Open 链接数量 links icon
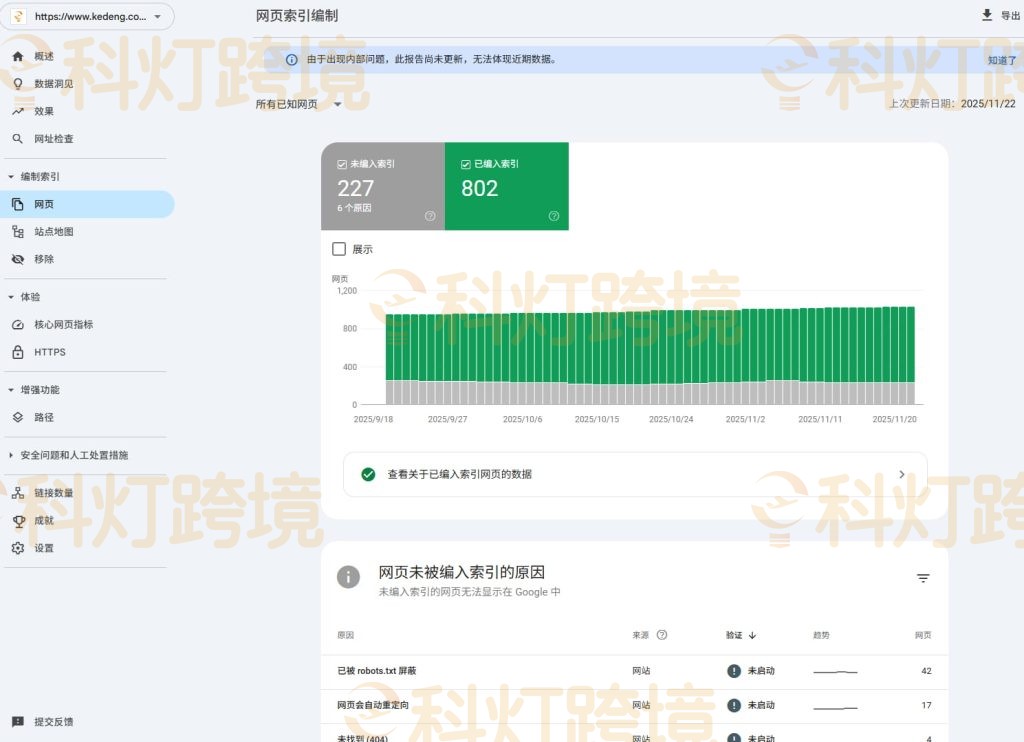 (x=18, y=493)
